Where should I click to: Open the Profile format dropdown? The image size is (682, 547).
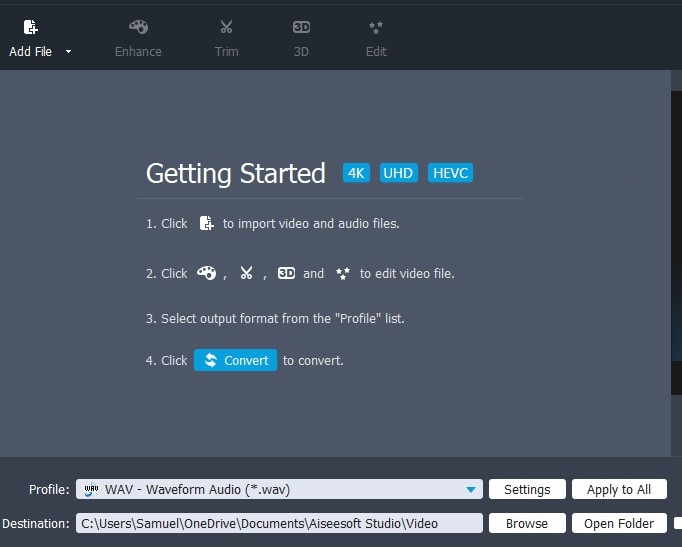279,489
